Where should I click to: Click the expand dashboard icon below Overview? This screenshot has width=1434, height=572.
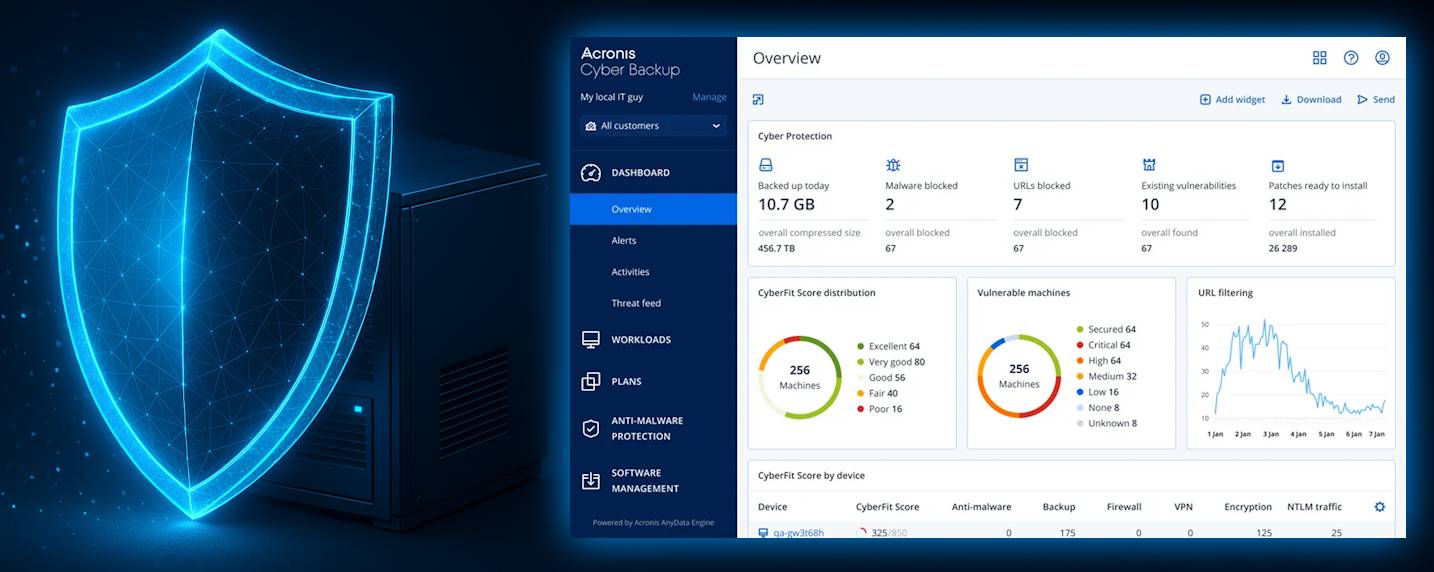tap(758, 100)
